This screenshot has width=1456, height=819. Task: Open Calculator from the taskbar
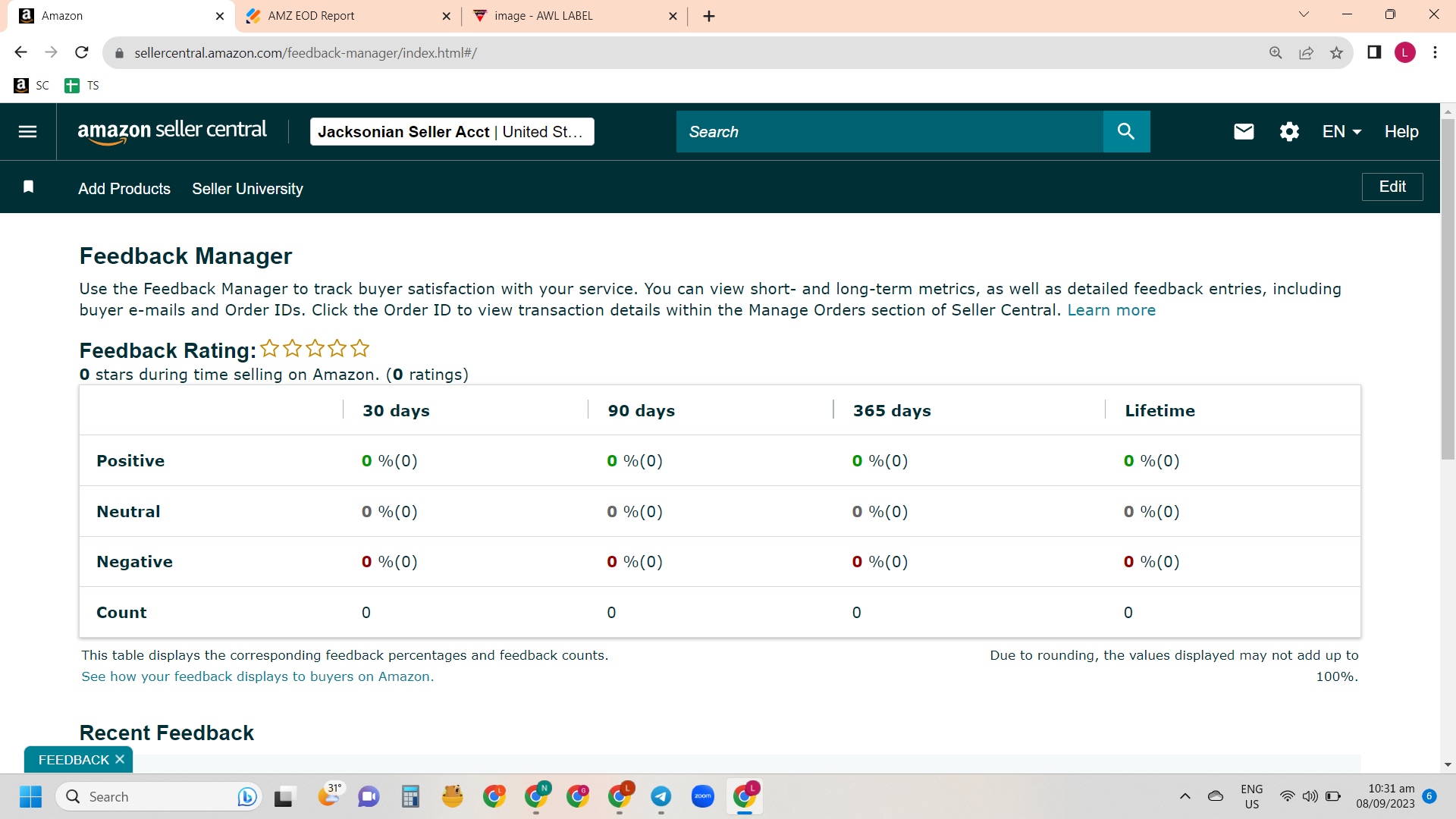click(410, 796)
